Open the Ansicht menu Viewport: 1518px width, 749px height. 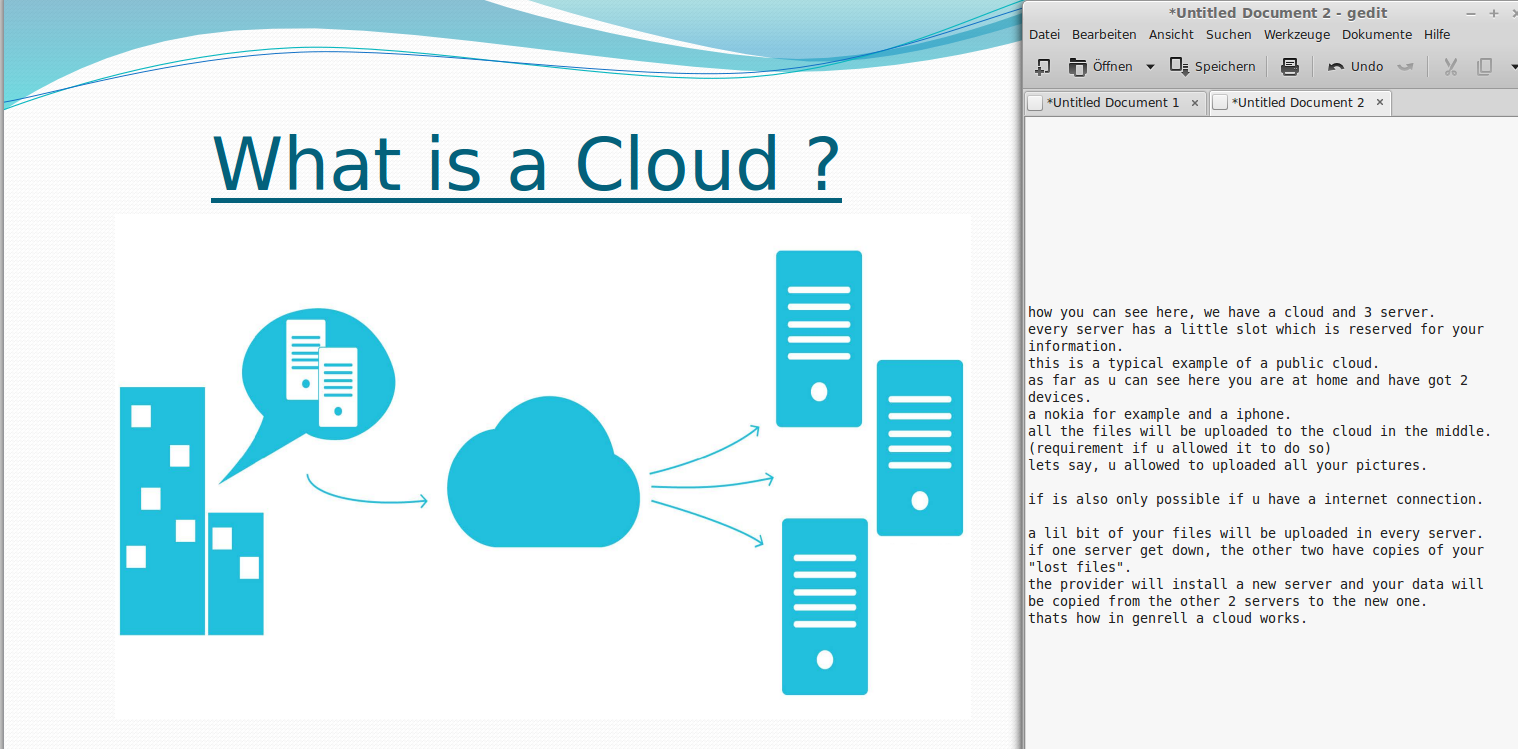click(1171, 35)
